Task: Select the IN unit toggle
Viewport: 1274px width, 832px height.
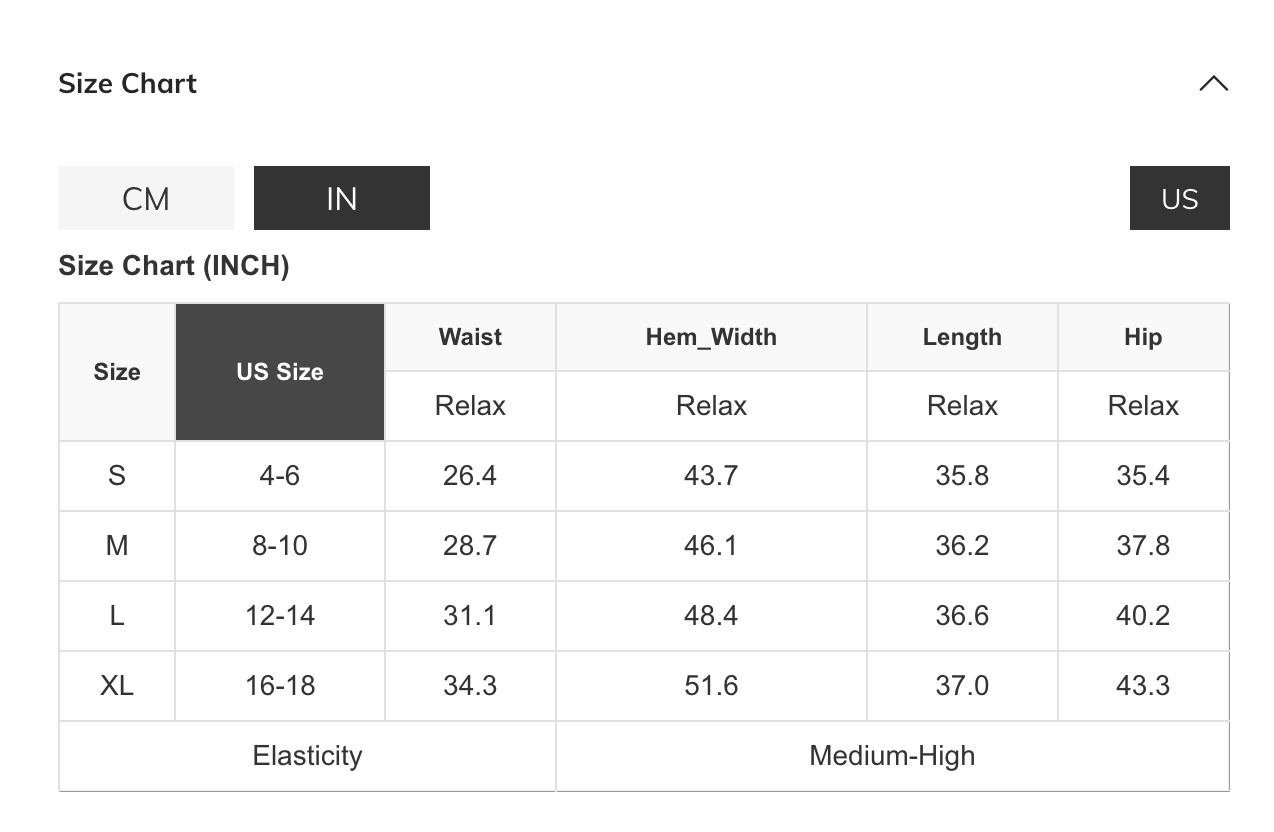Action: 342,198
